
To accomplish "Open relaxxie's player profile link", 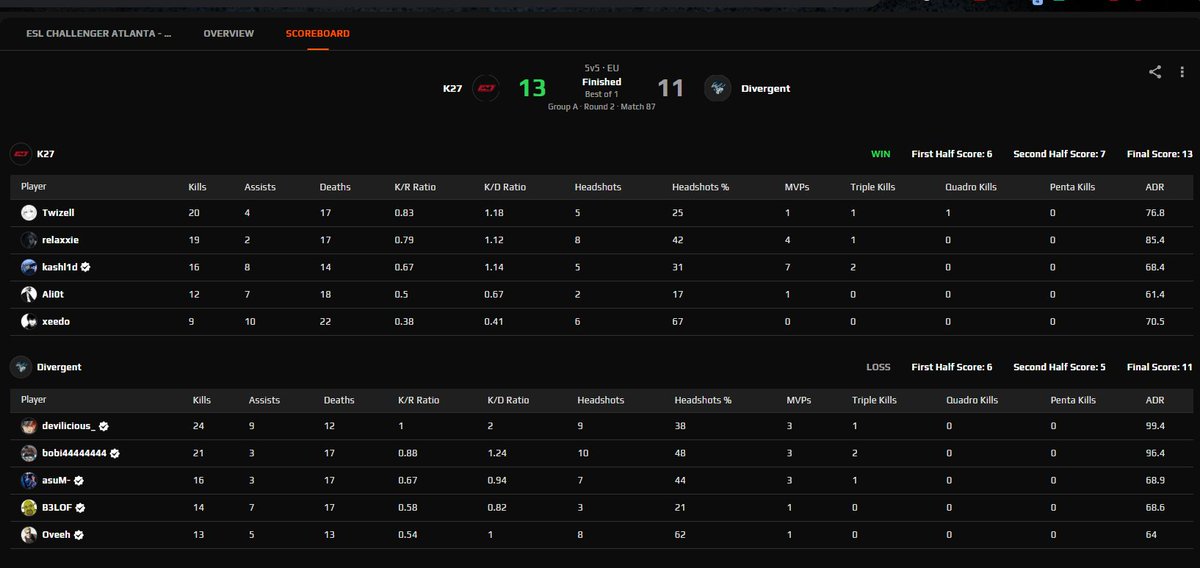I will [x=60, y=240].
